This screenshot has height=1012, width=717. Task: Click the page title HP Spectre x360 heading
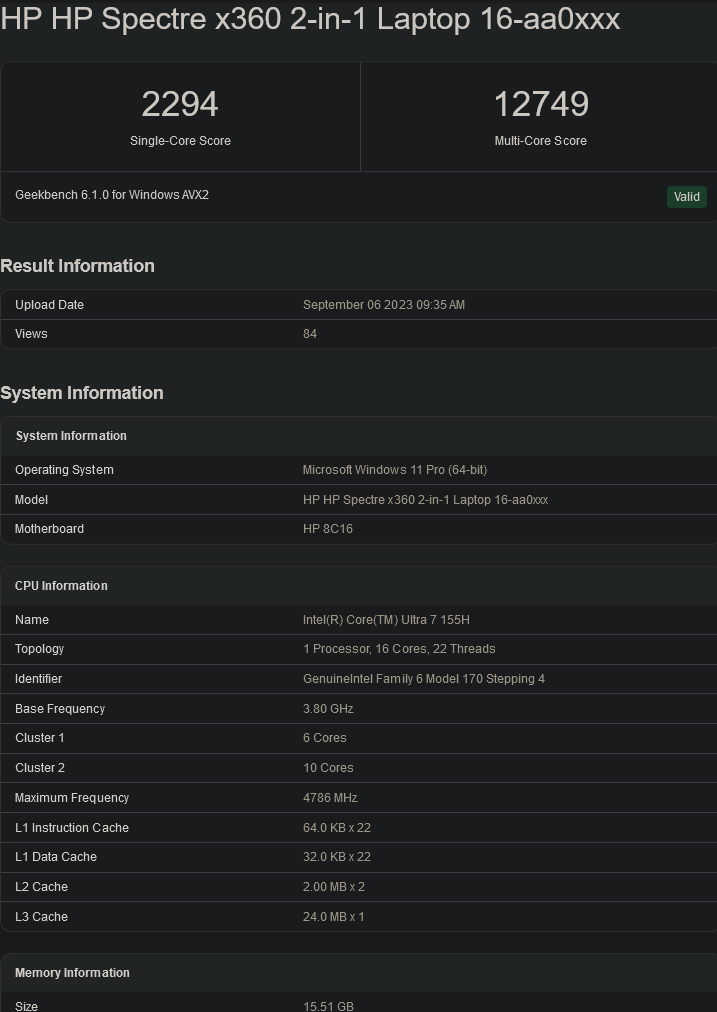tap(310, 19)
